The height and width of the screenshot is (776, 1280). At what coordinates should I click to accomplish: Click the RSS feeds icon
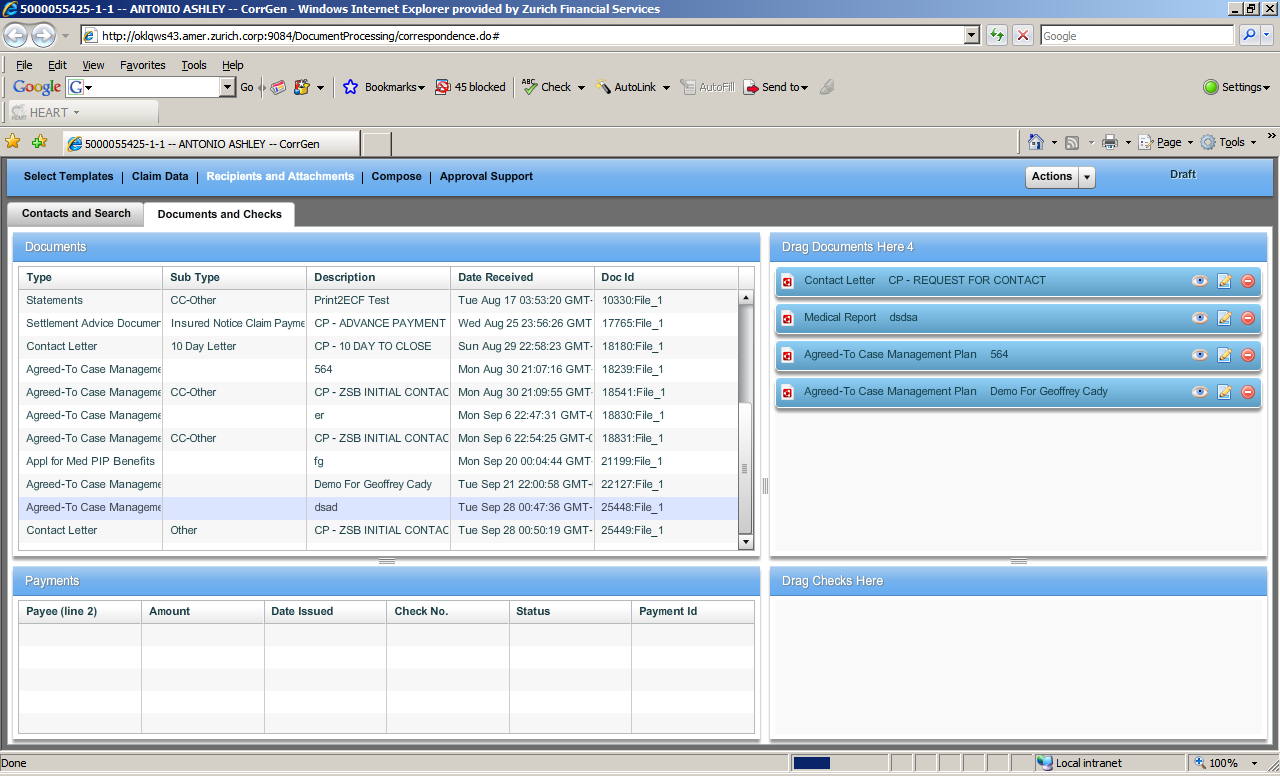1072,142
